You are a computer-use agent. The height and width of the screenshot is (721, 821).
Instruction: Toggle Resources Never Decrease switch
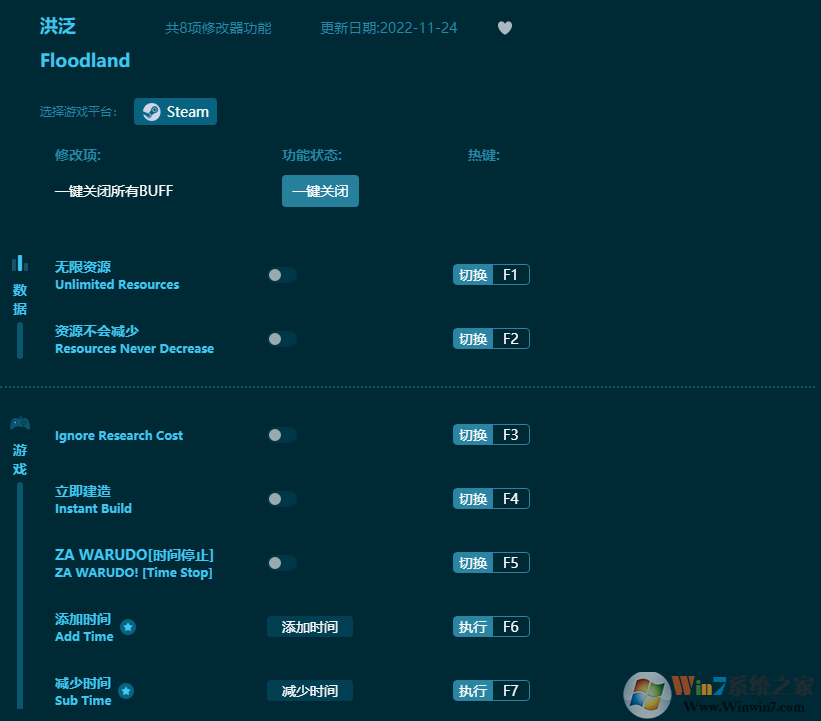point(282,339)
